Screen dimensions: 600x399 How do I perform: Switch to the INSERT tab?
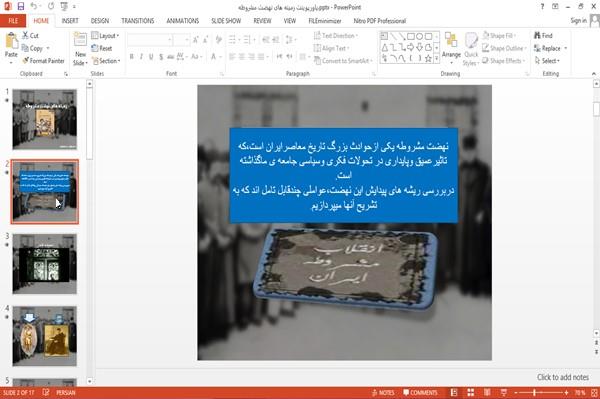(x=70, y=21)
